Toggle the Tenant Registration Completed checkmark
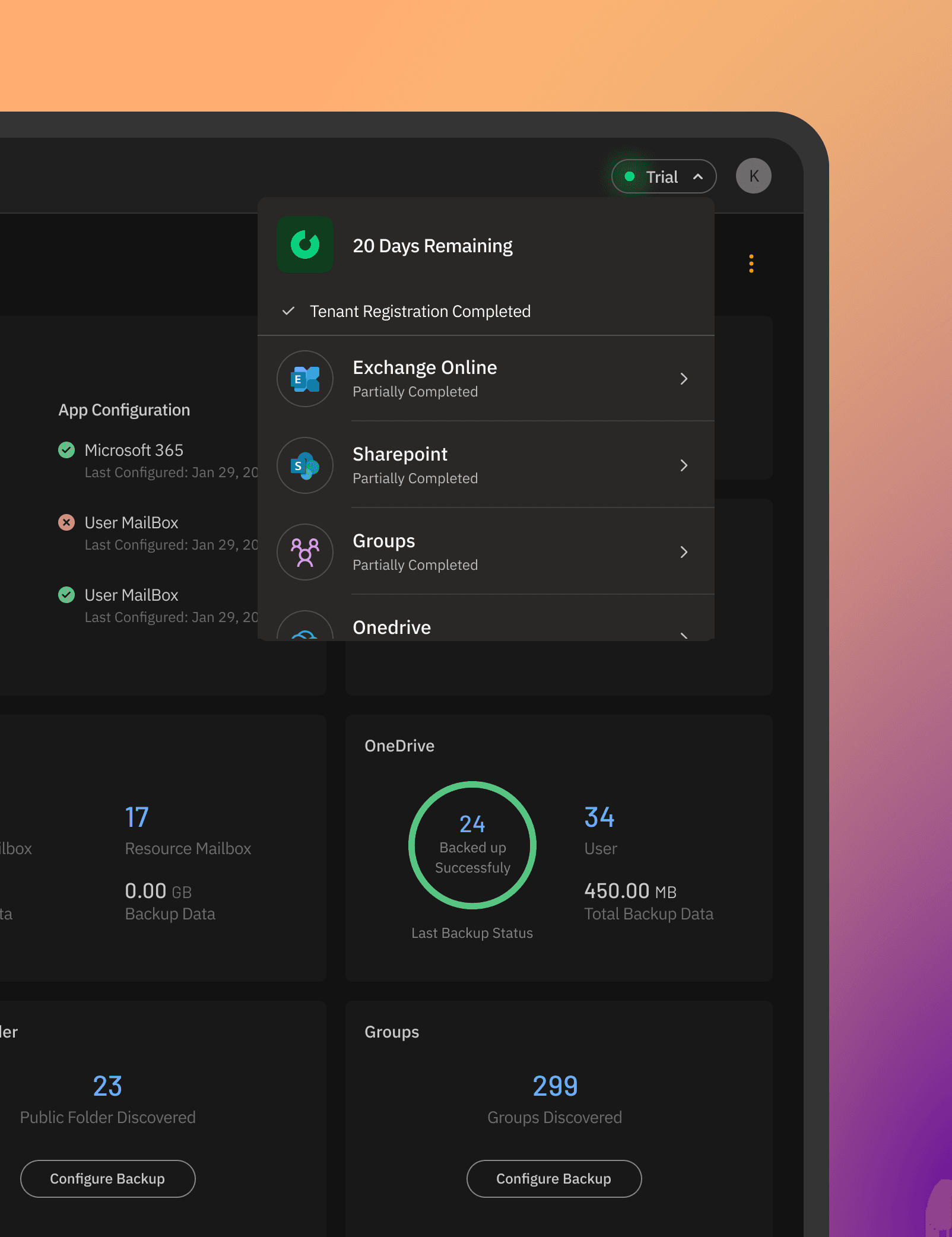 (288, 310)
